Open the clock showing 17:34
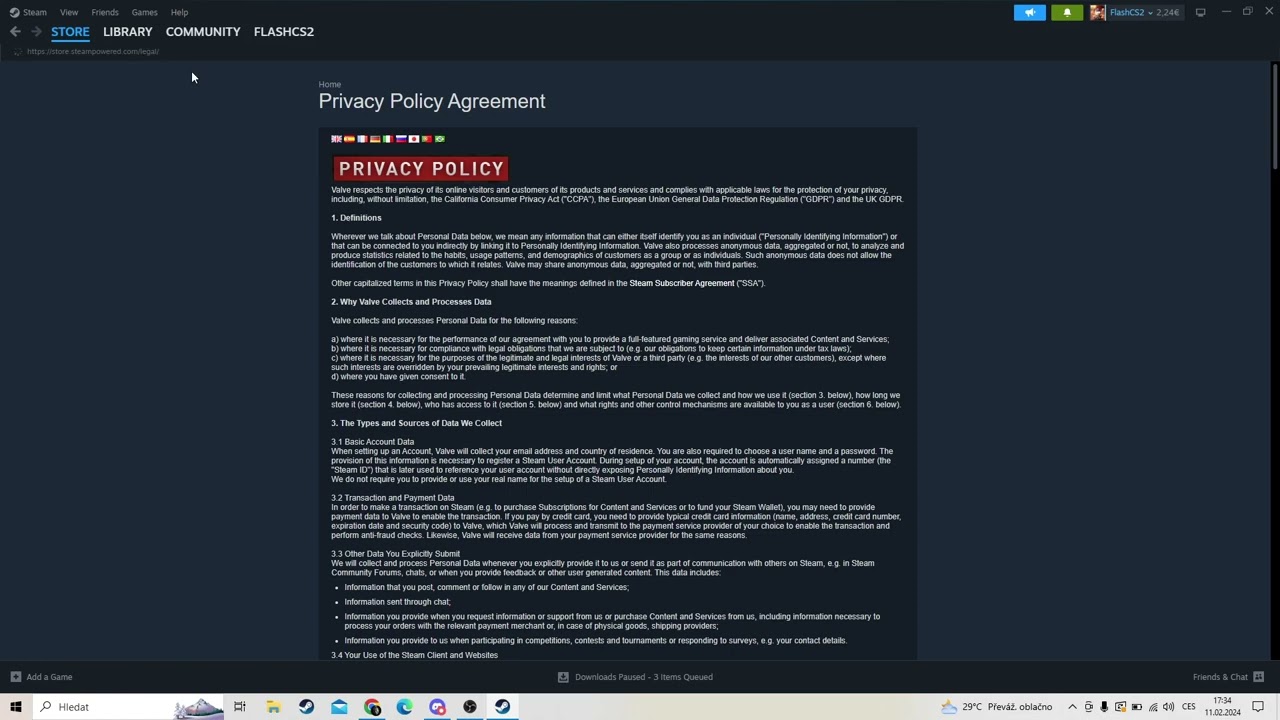This screenshot has width=1280, height=720. pyautogui.click(x=1222, y=707)
